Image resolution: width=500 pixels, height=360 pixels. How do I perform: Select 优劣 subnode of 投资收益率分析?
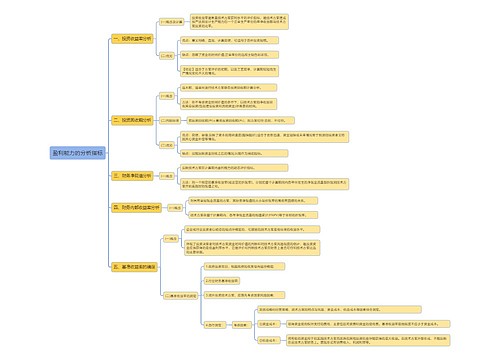point(167,56)
